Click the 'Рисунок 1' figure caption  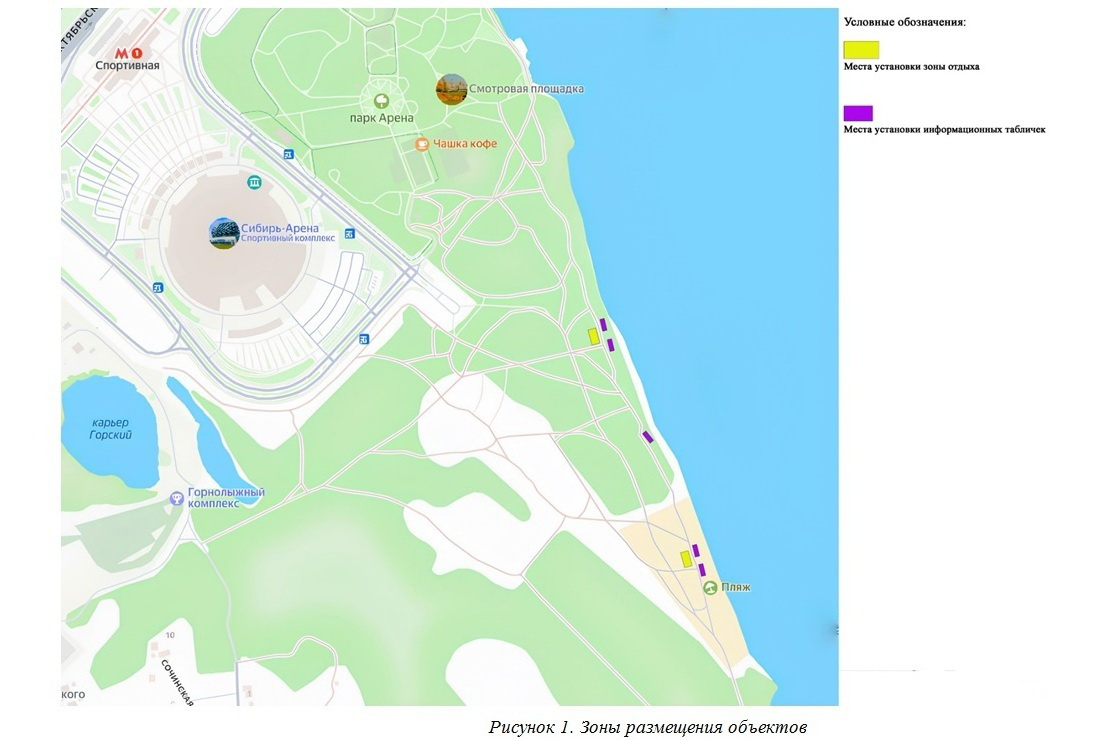[x=647, y=727]
